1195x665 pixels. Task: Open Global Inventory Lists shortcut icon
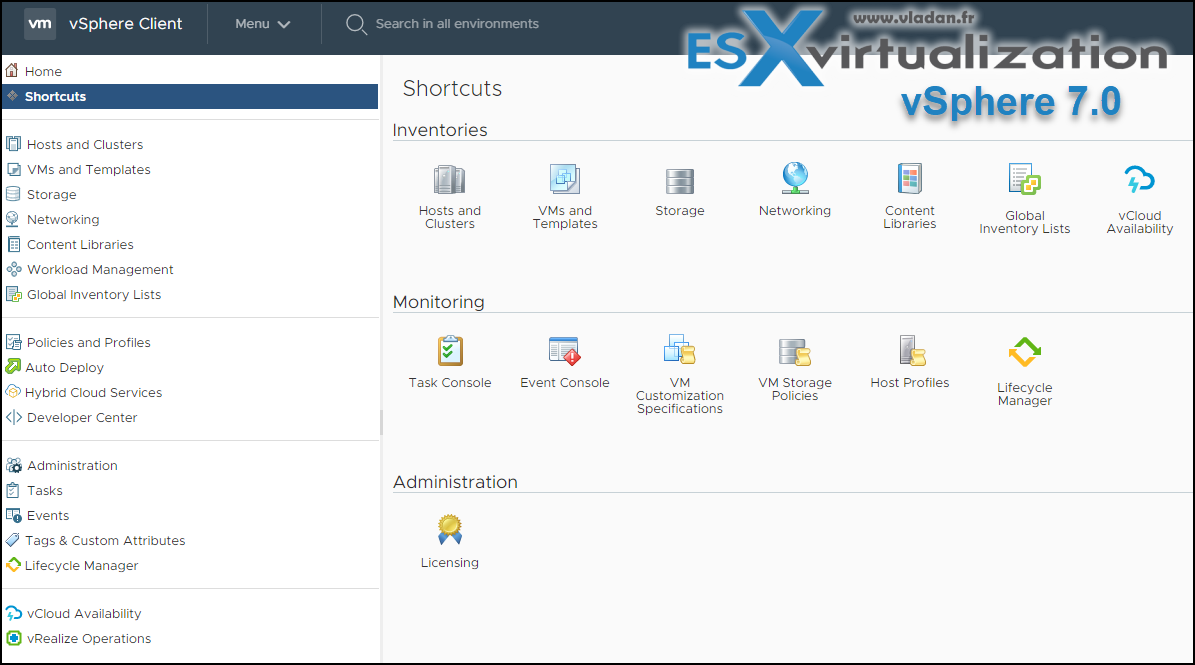click(1024, 180)
